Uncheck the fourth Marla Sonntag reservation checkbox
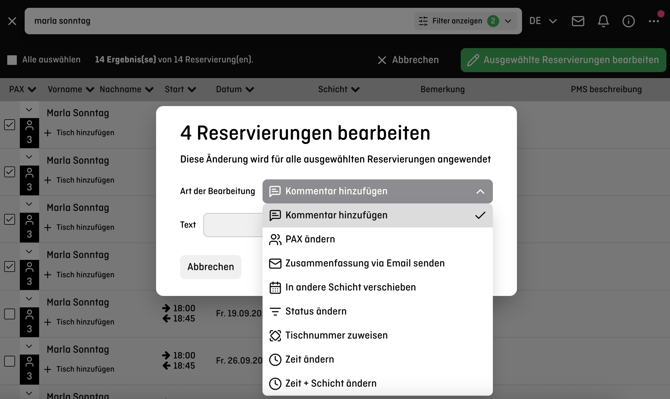Image resolution: width=670 pixels, height=399 pixels. tap(9, 267)
